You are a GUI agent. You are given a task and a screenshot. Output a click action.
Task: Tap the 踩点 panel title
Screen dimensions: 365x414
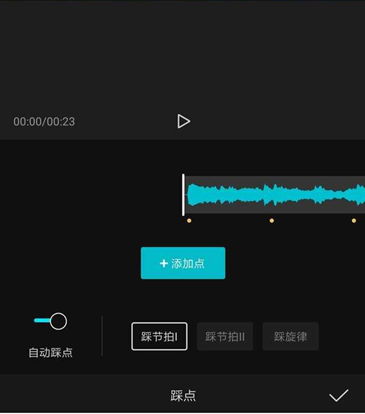tap(183, 396)
